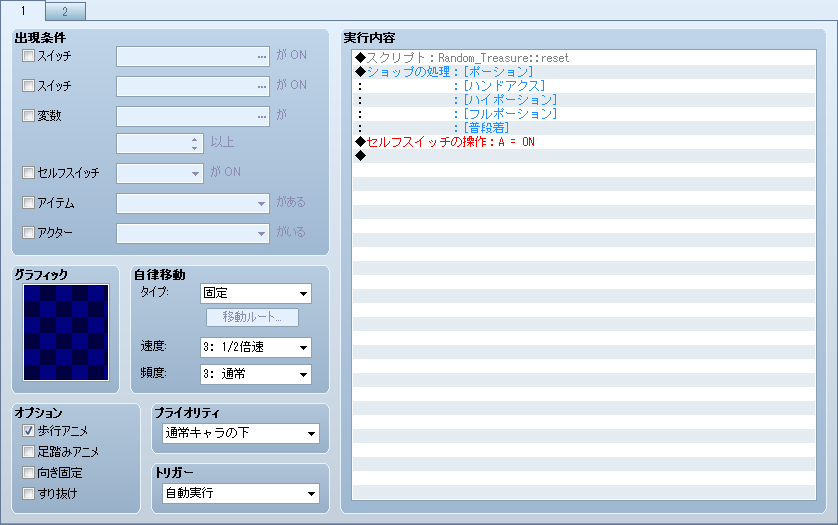838x525 pixels.
Task: Open the 速度 dropdown showing 1/2倍速
Action: 255,347
